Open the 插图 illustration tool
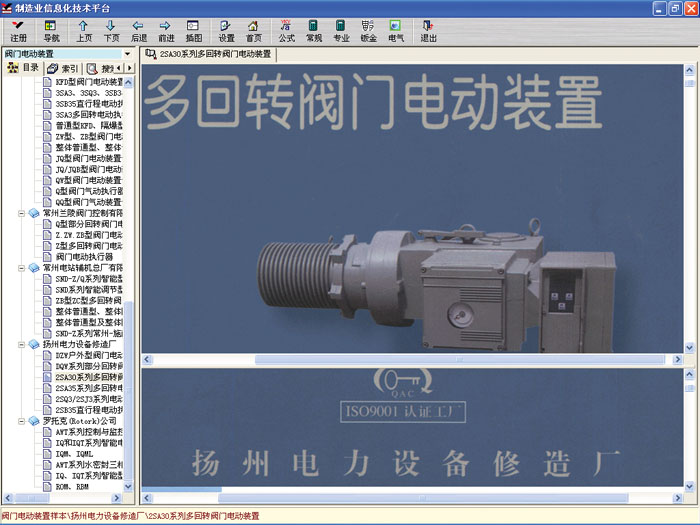This screenshot has width=700, height=525. point(193,29)
